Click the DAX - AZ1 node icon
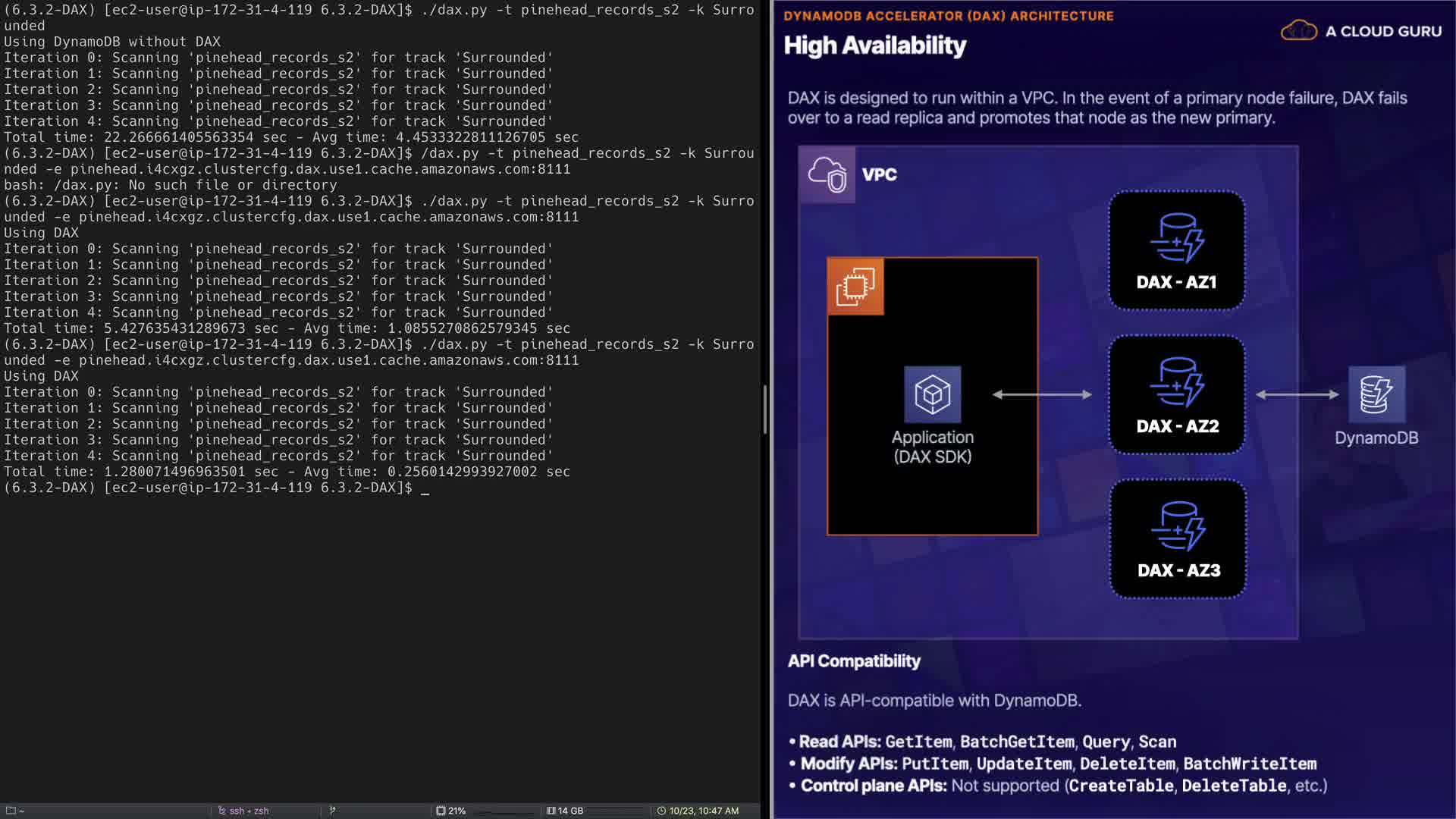 click(1176, 238)
